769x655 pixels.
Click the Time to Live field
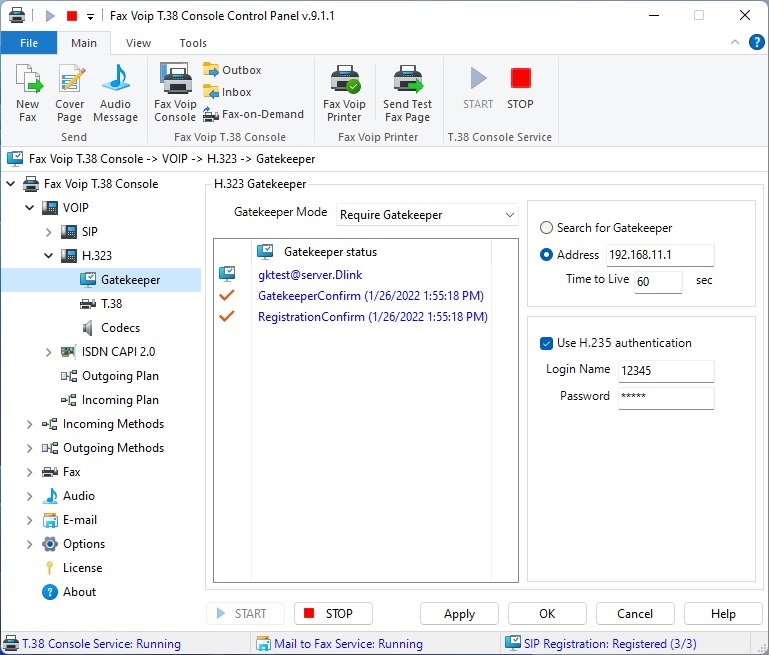pyautogui.click(x=658, y=282)
